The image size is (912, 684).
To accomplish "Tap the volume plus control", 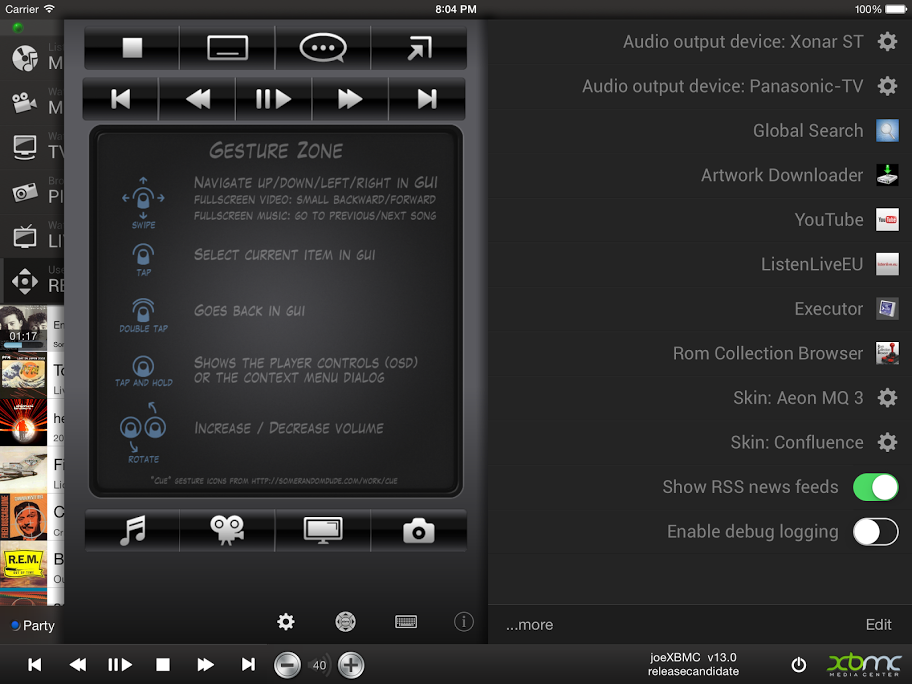I will (351, 664).
